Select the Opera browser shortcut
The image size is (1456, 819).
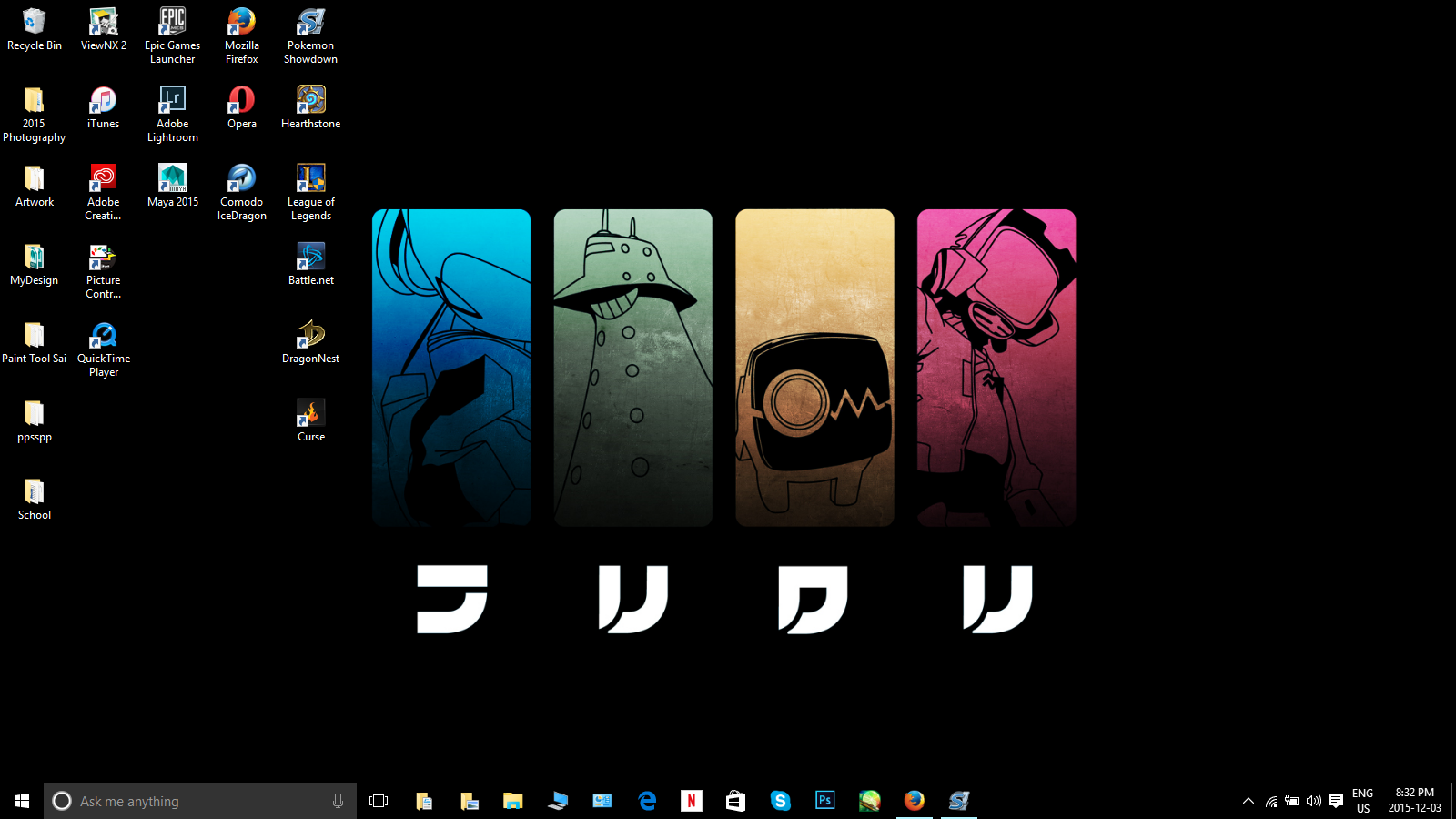click(x=241, y=107)
